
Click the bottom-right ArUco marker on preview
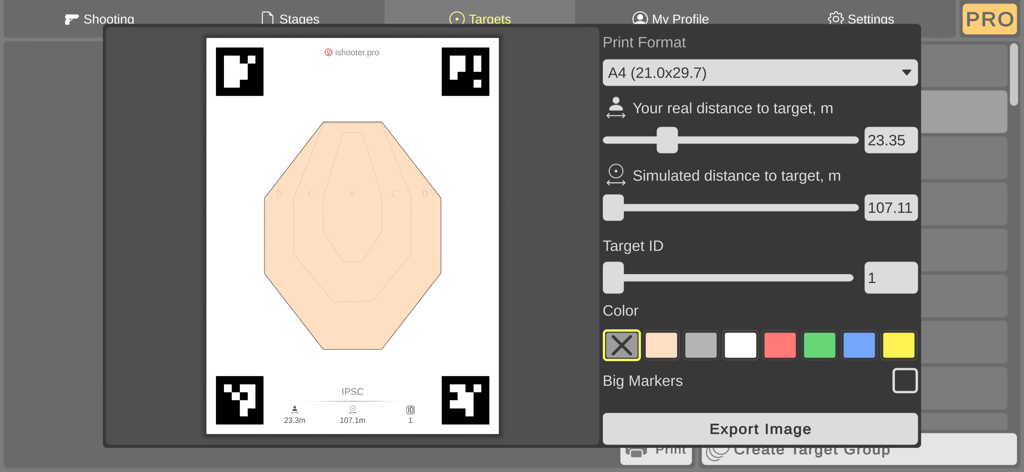[466, 400]
